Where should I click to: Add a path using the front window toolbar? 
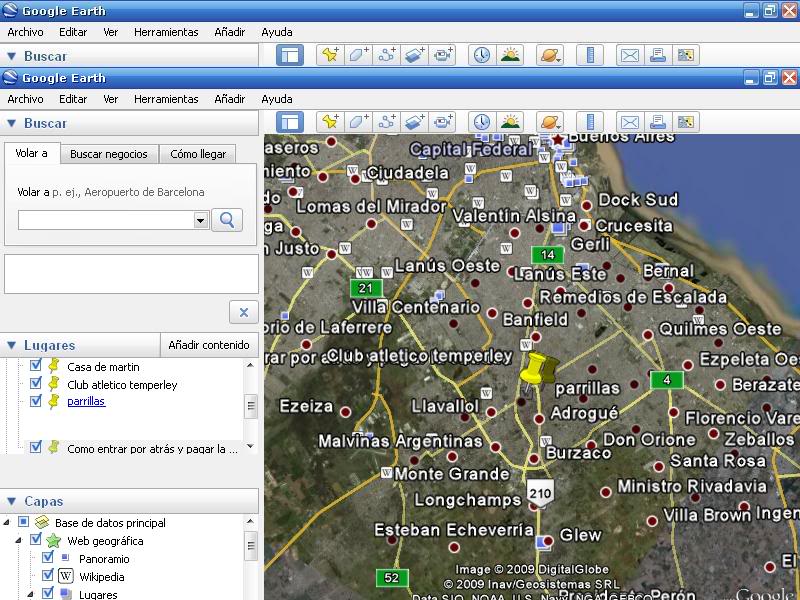[x=387, y=122]
